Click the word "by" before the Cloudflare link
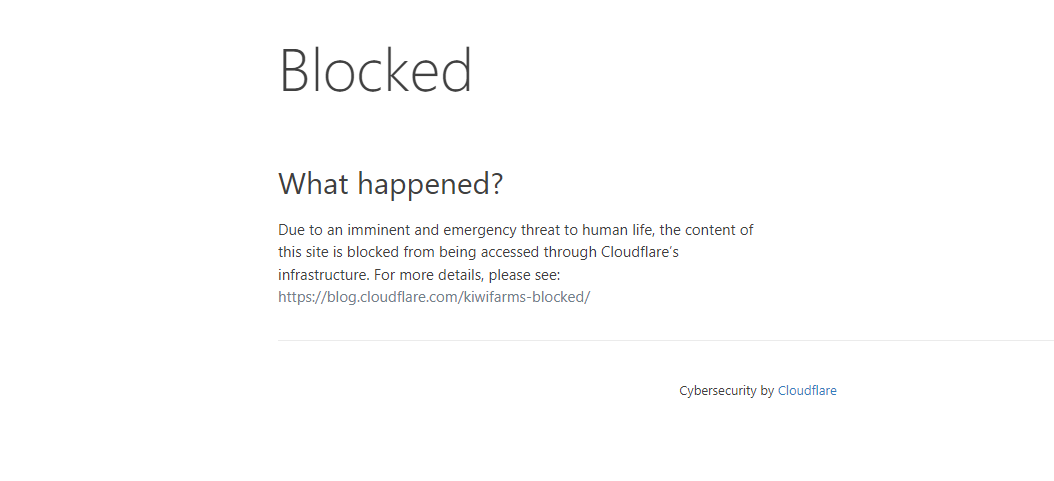The height and width of the screenshot is (481, 1054). pyautogui.click(x=767, y=391)
